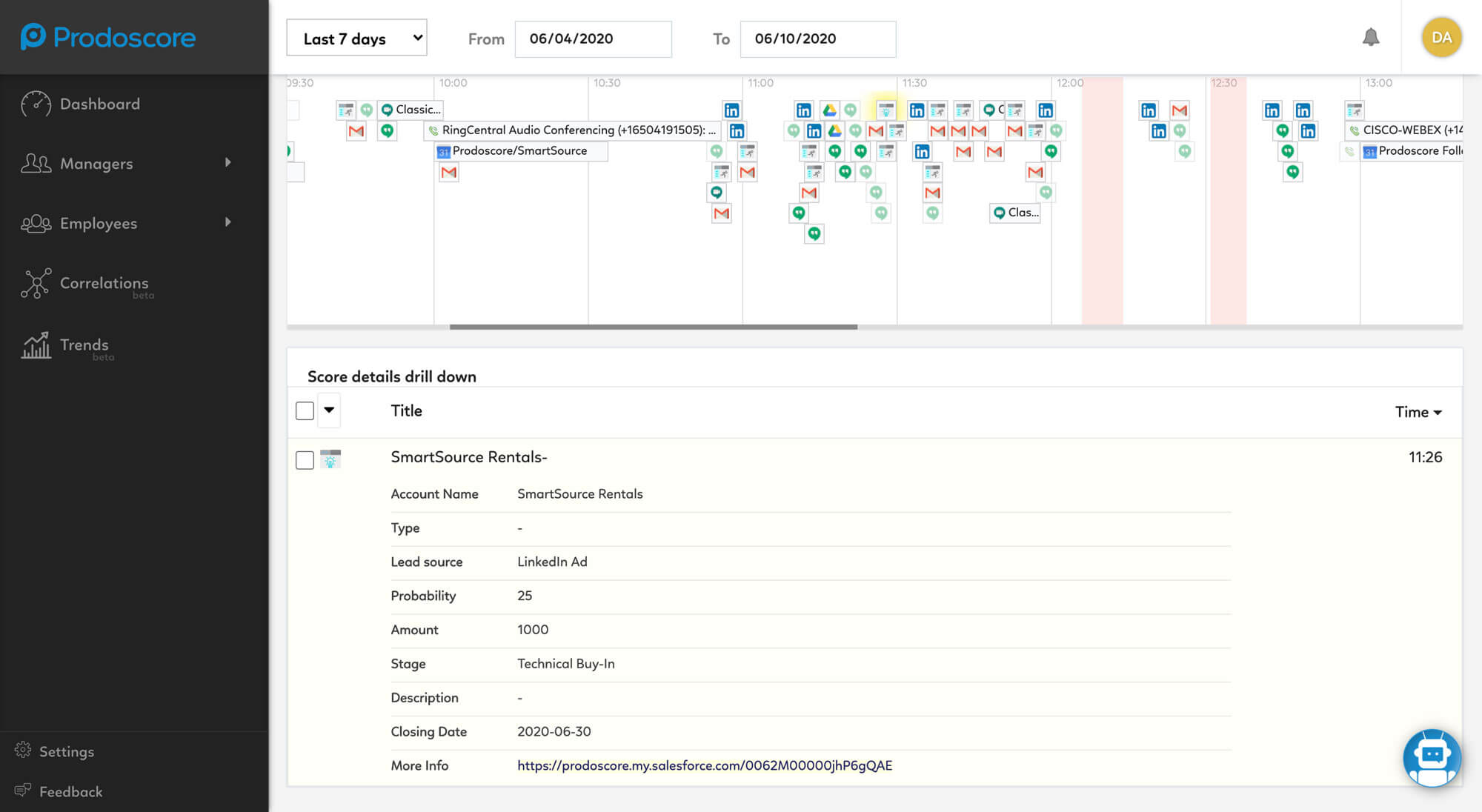The width and height of the screenshot is (1482, 812).
Task: Click the Gmail icon in the 09:30 segment
Action: [x=356, y=131]
